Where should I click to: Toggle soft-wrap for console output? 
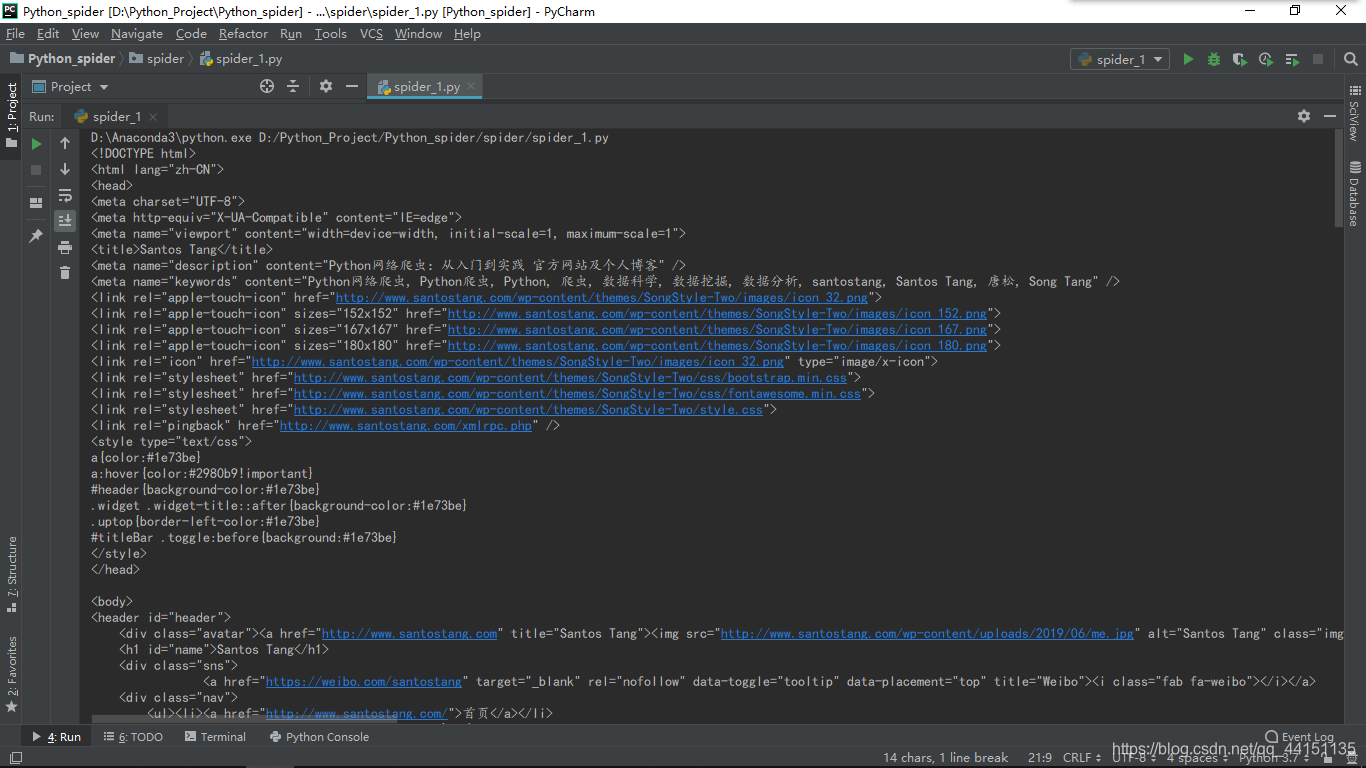click(65, 196)
